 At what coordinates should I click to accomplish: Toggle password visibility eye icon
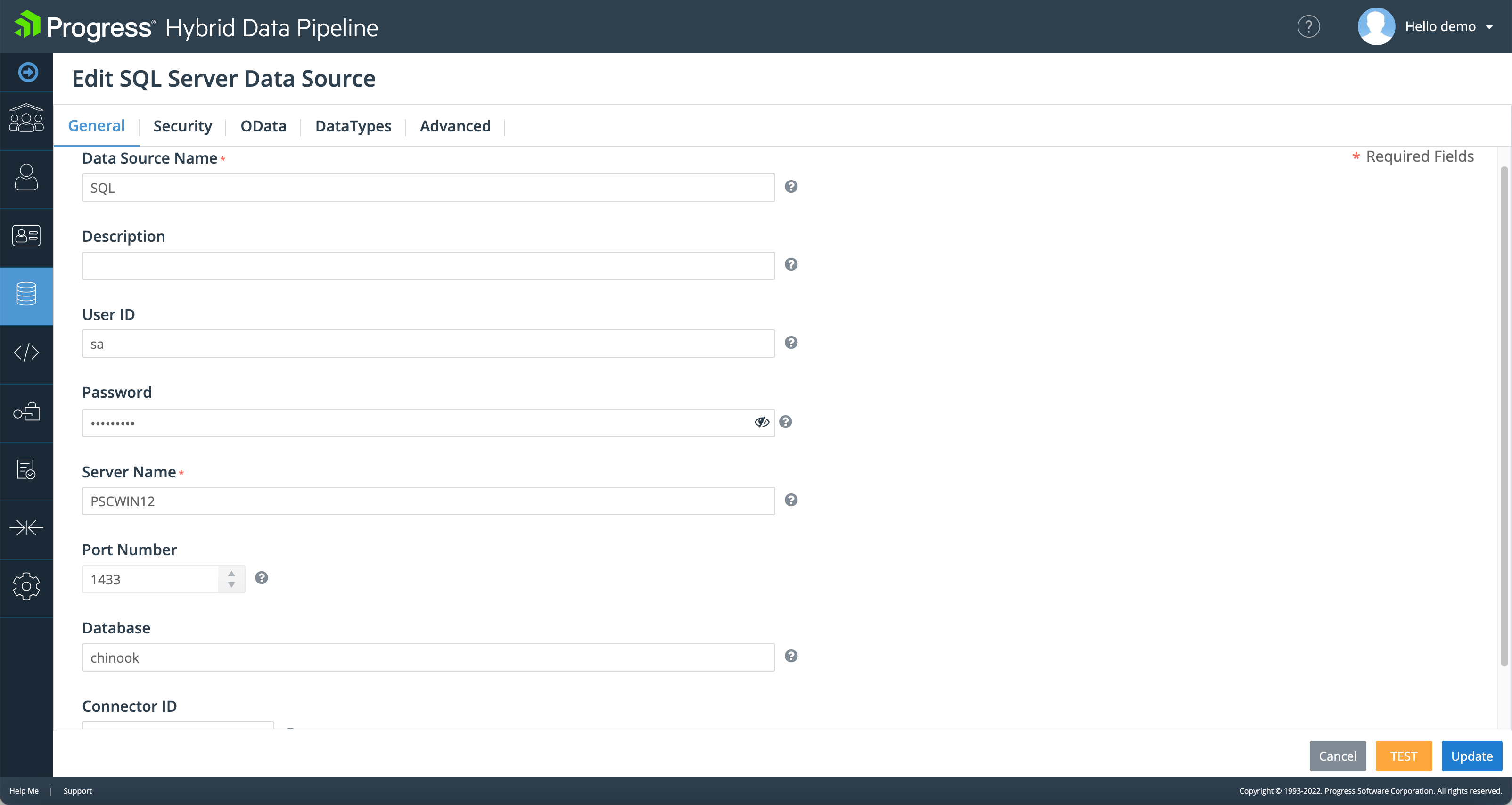(761, 422)
